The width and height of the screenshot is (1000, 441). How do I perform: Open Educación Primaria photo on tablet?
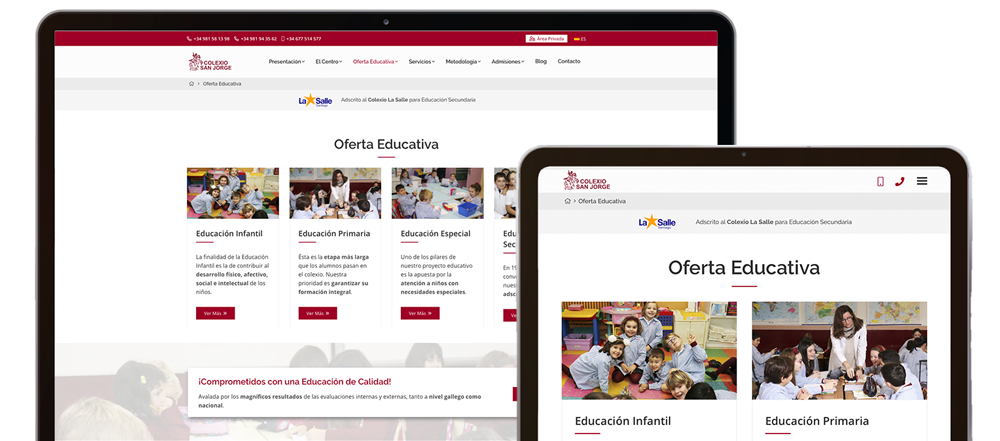pos(839,350)
